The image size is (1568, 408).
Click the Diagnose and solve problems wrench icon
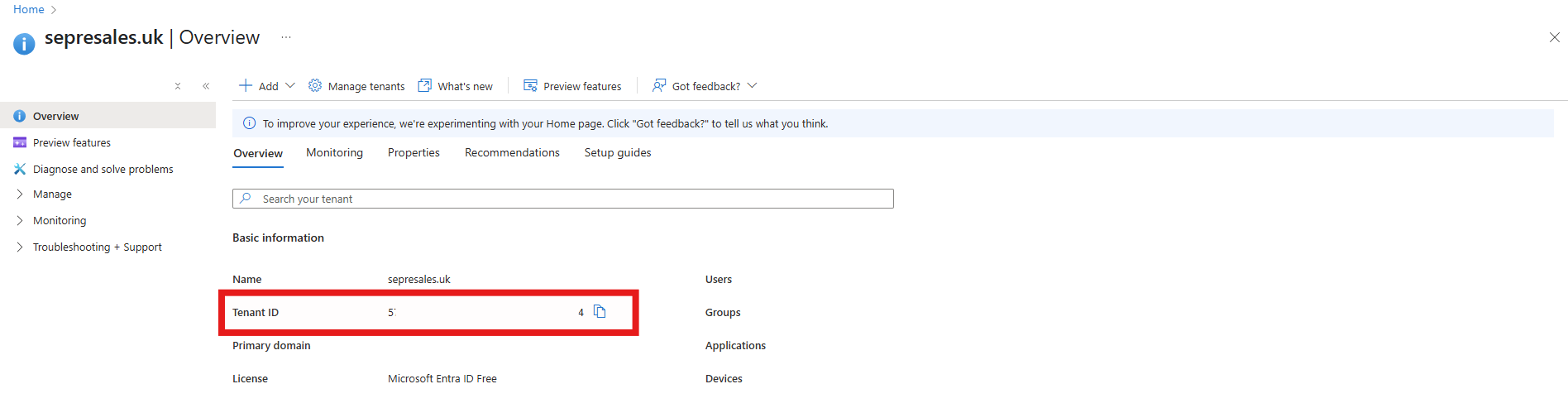(x=20, y=169)
